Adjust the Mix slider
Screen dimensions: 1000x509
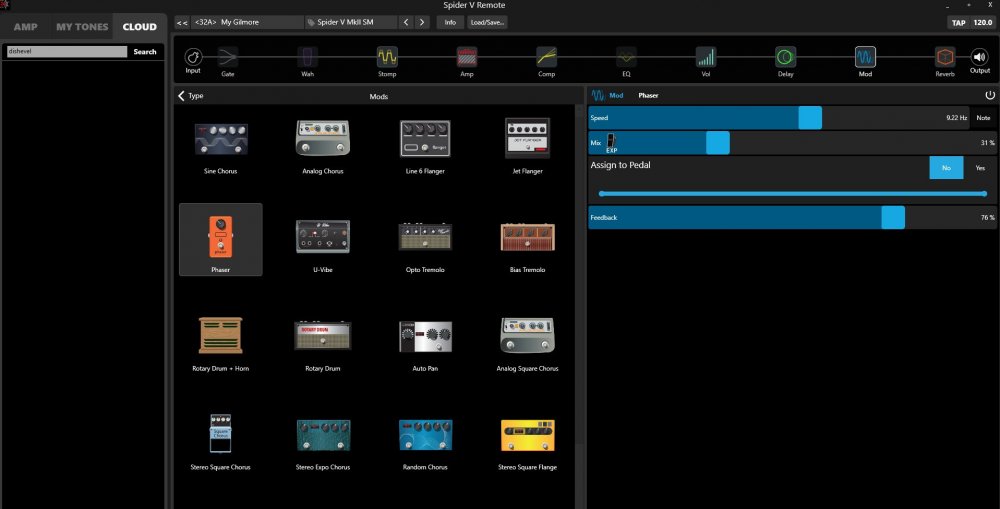tap(792, 143)
